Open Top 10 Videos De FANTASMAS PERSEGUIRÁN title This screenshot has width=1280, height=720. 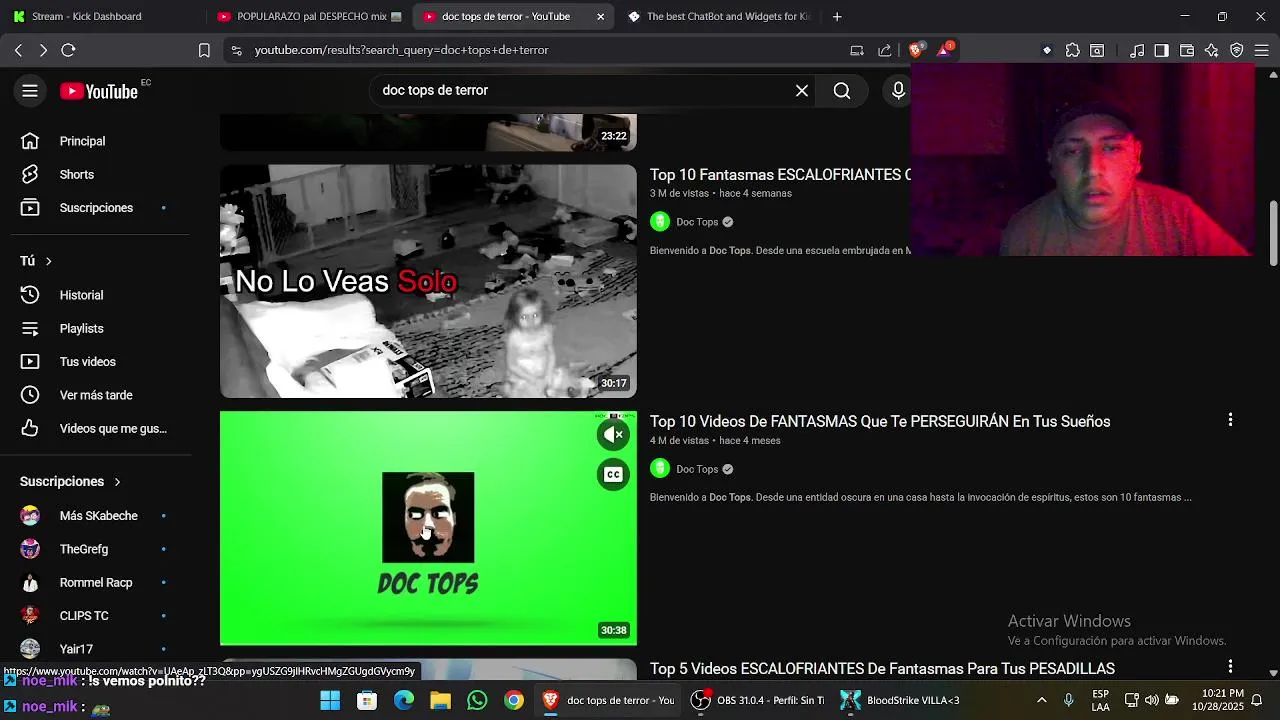pyautogui.click(x=880, y=422)
